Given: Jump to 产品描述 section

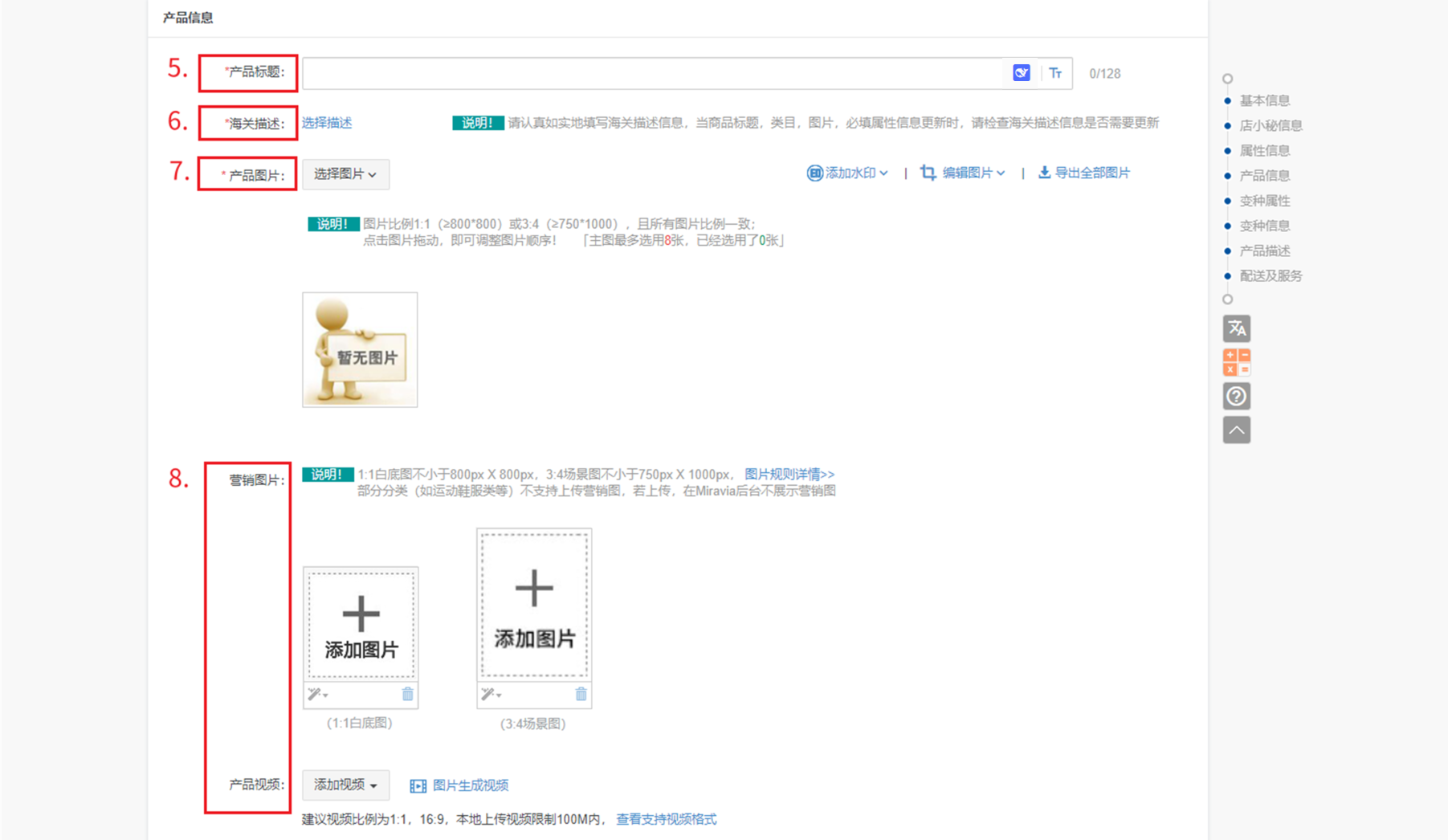Looking at the screenshot, I should tap(1265, 251).
